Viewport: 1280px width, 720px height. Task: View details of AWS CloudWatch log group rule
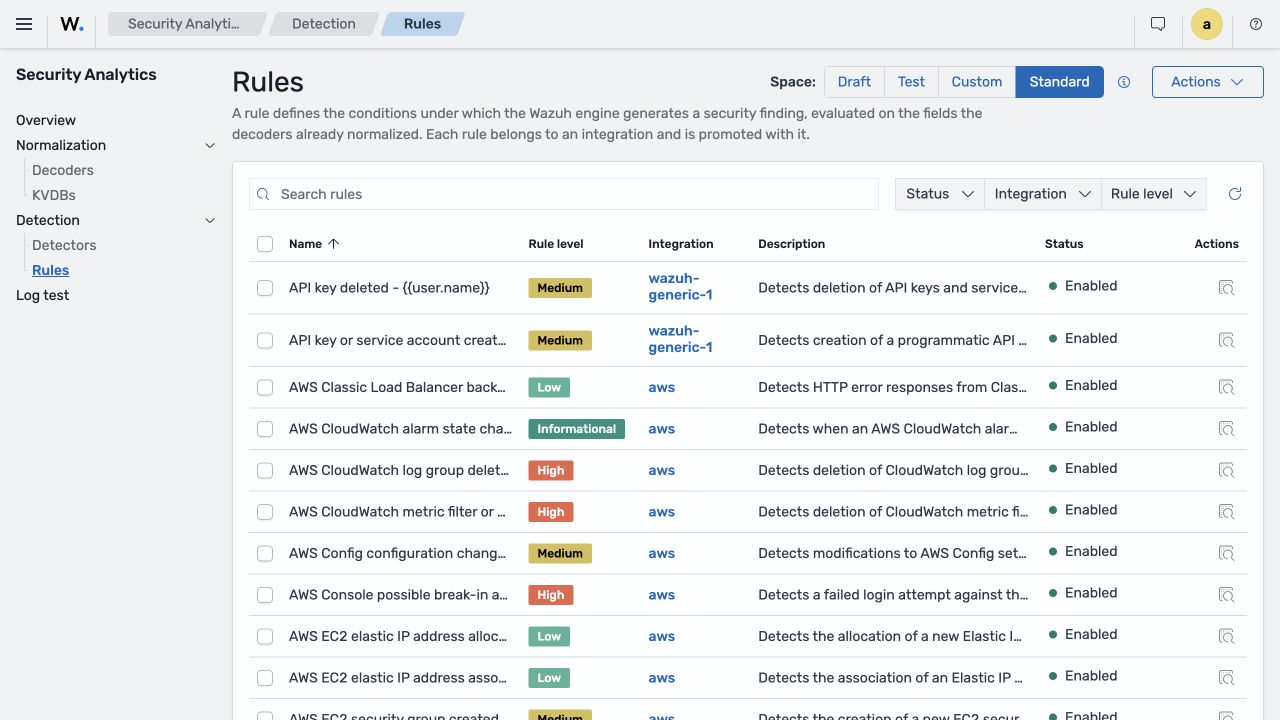pos(1226,470)
